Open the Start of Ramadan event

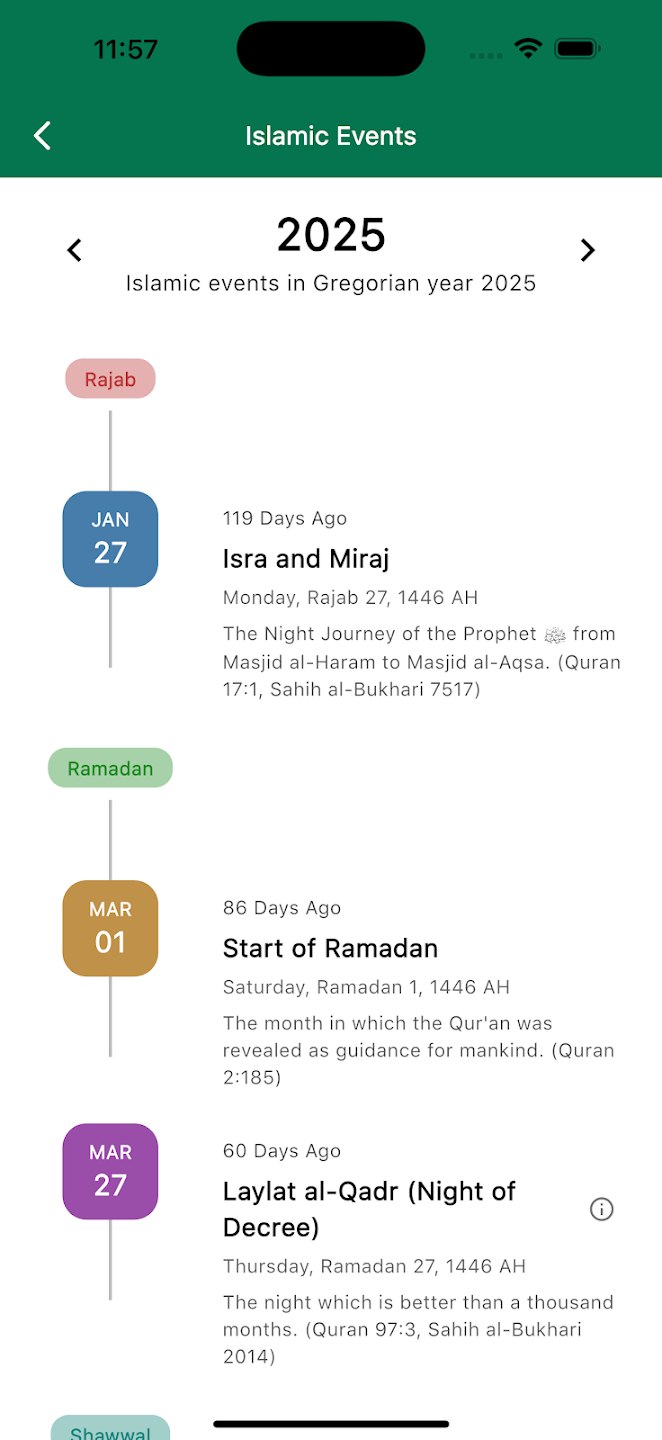coord(330,948)
